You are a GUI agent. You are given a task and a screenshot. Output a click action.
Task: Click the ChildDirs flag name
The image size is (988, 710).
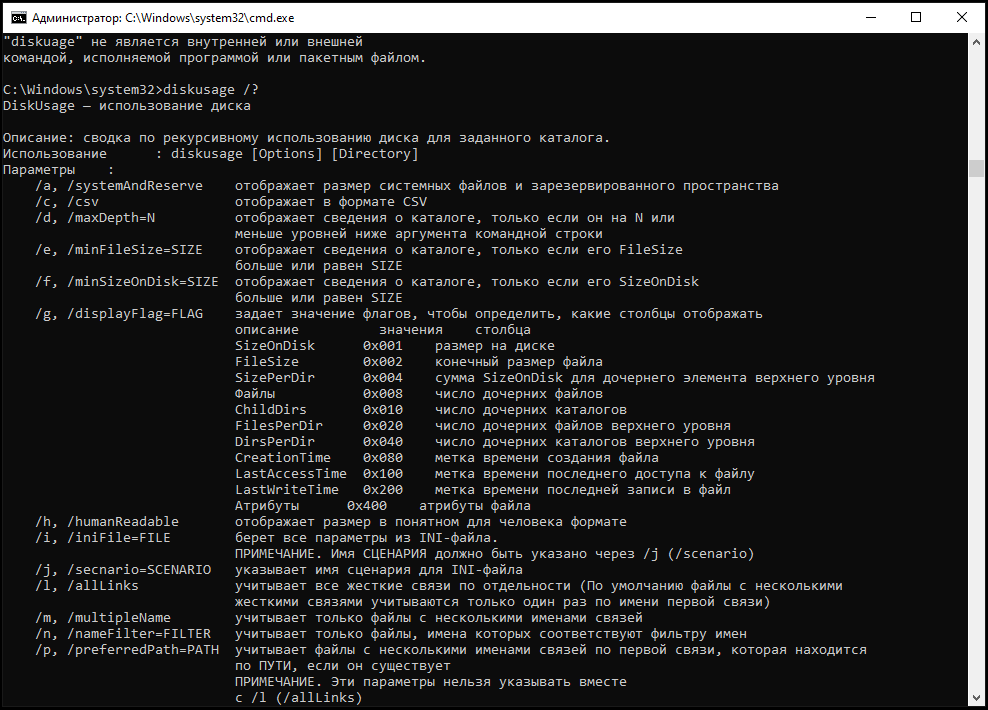pyautogui.click(x=270, y=409)
